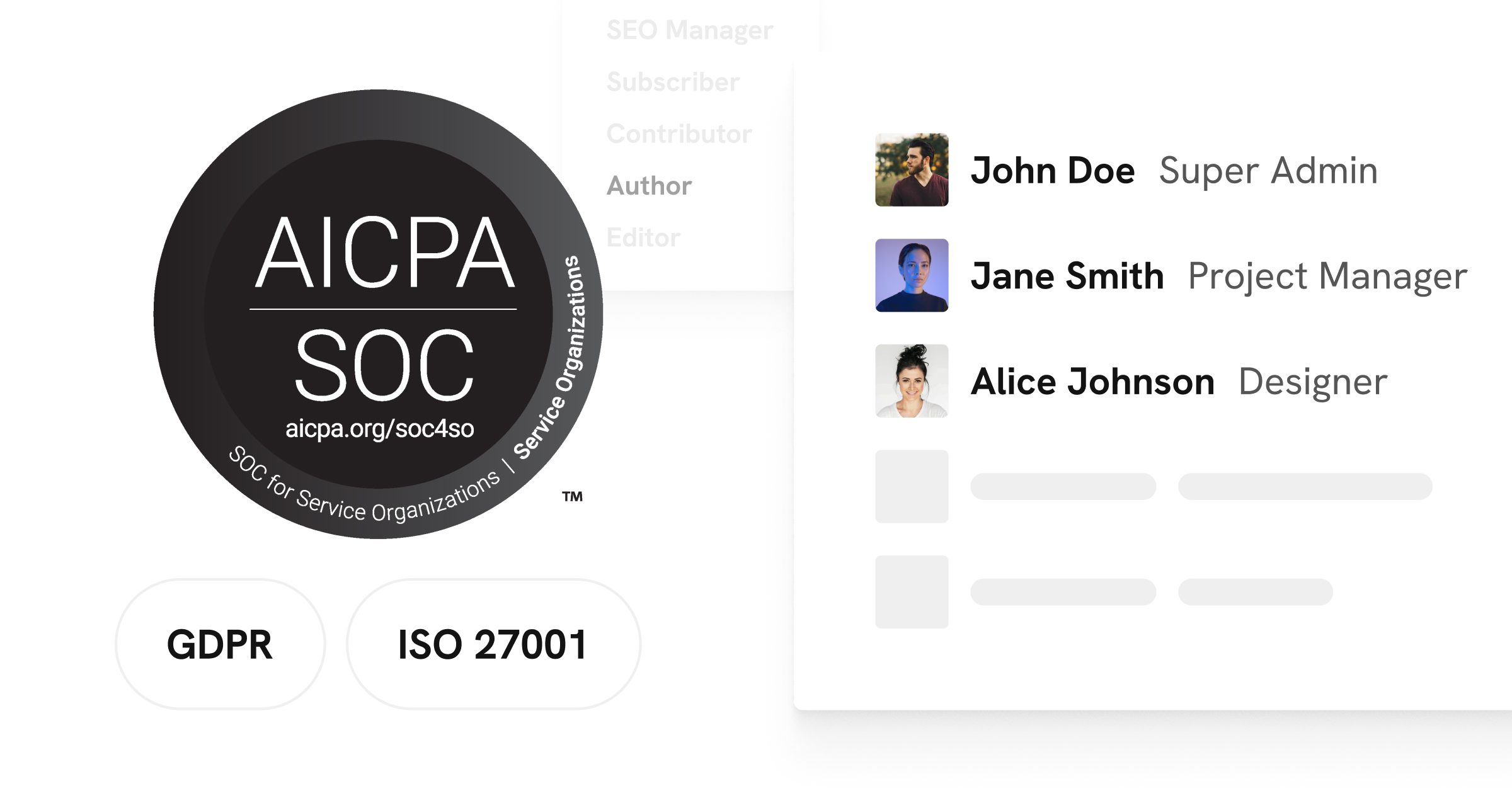Pick the Contributor role entry

coord(679,134)
